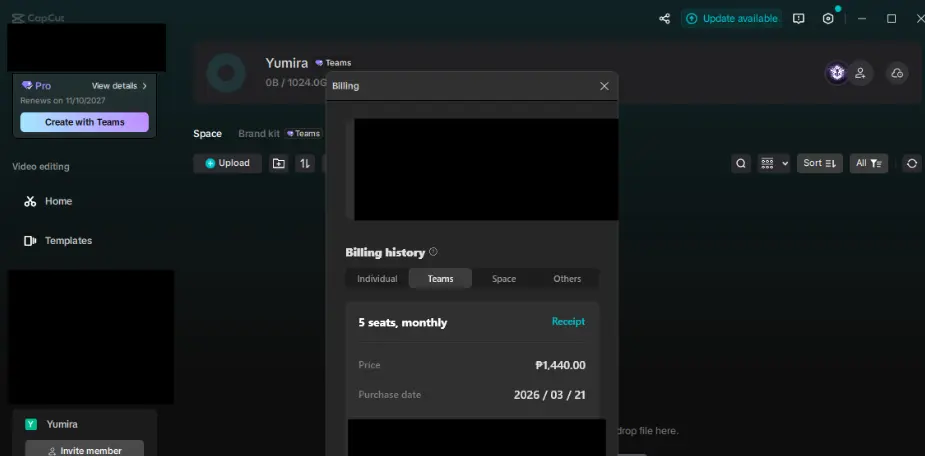This screenshot has width=925, height=456.
Task: Click Create with Teams button
Action: click(x=84, y=122)
